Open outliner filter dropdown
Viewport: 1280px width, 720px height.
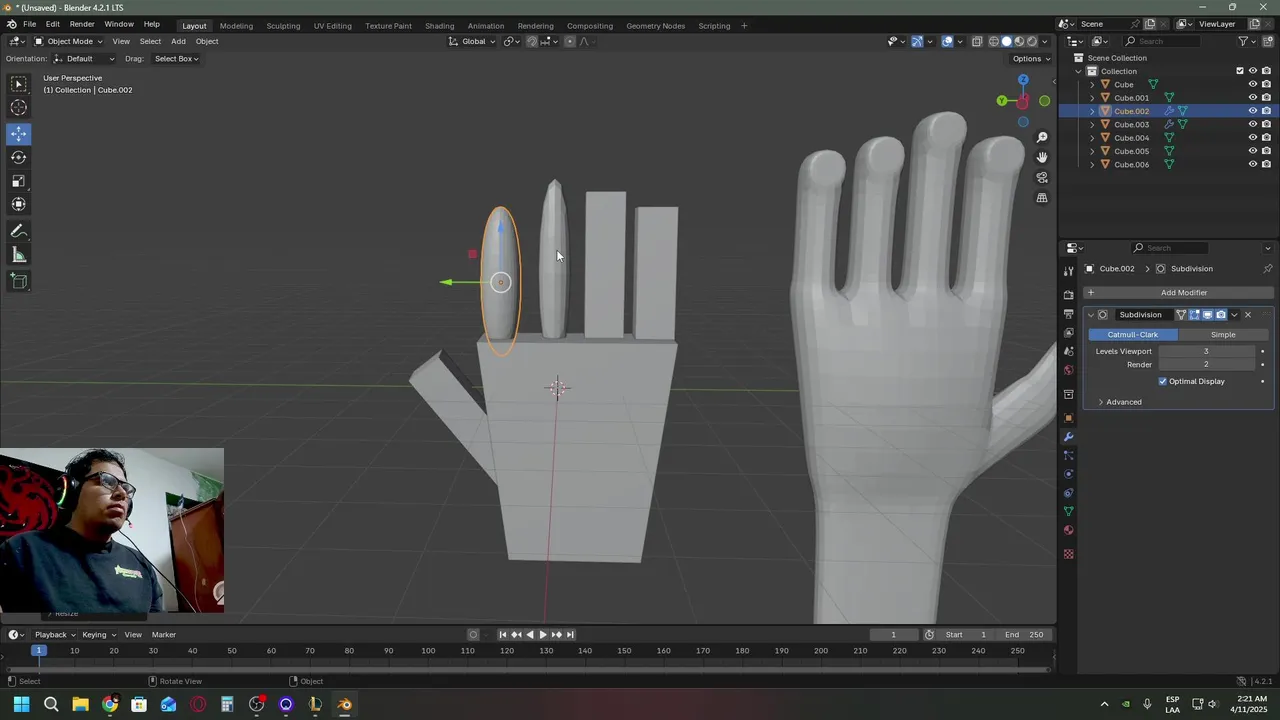pyautogui.click(x=1247, y=41)
